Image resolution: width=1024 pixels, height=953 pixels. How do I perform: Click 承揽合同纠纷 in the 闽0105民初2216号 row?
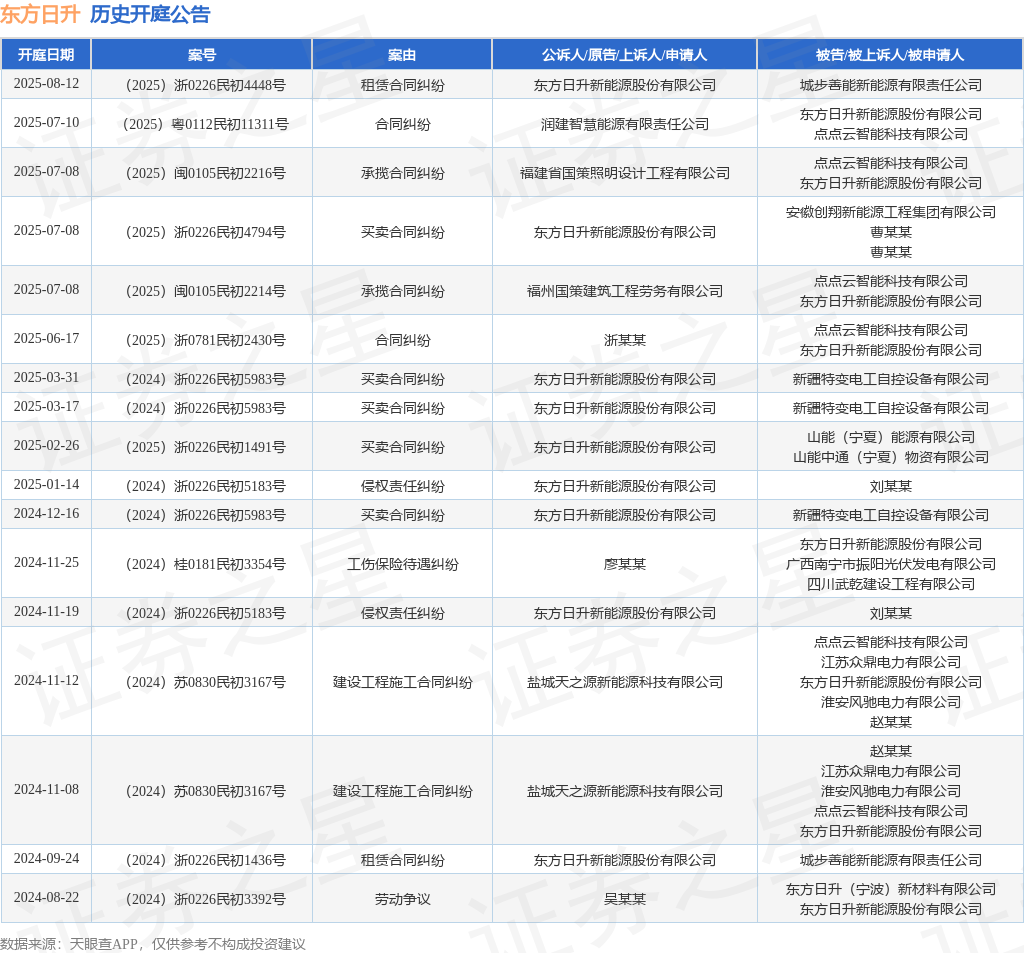pos(402,173)
